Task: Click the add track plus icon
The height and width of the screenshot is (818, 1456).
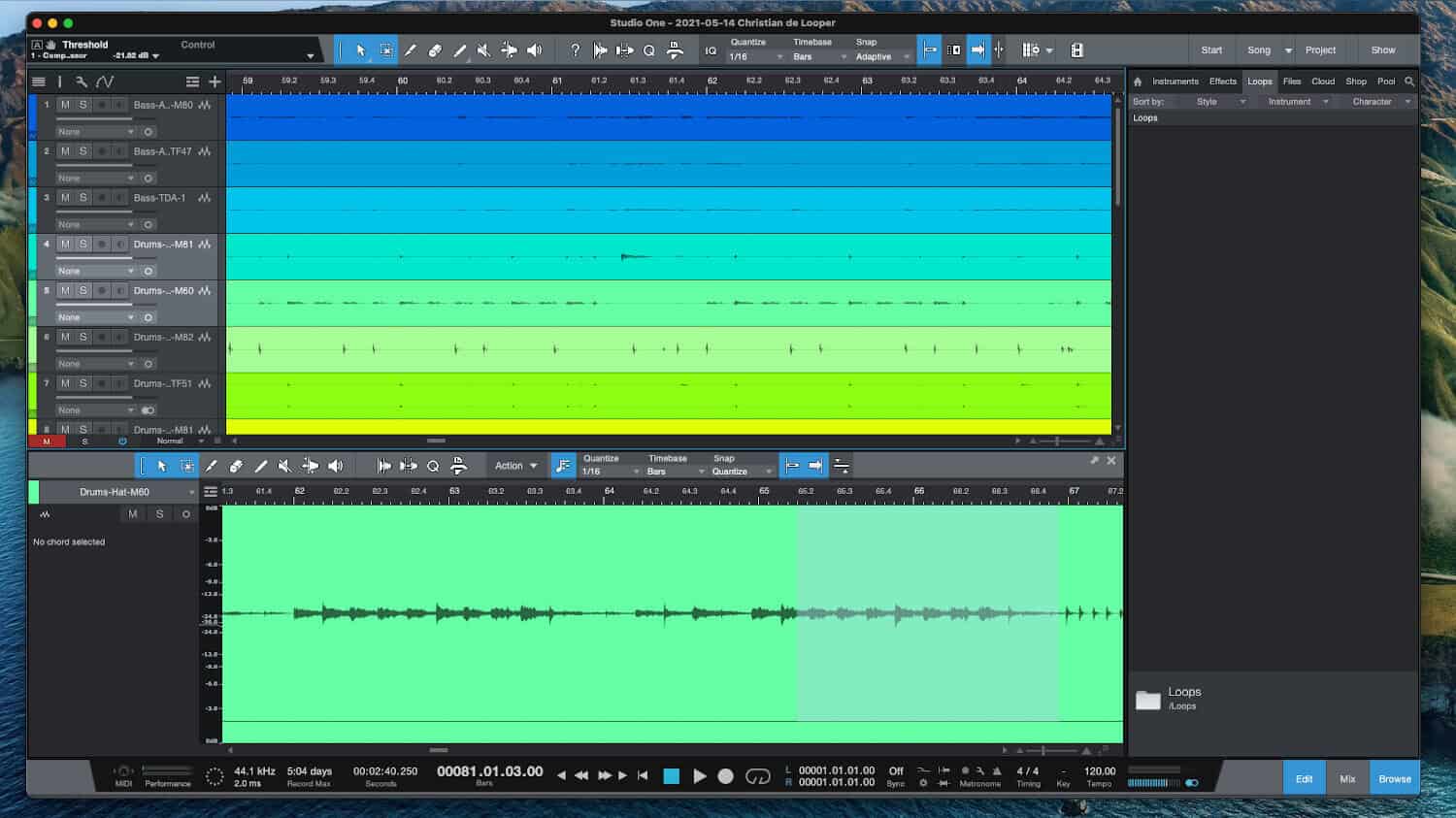Action: [x=215, y=82]
